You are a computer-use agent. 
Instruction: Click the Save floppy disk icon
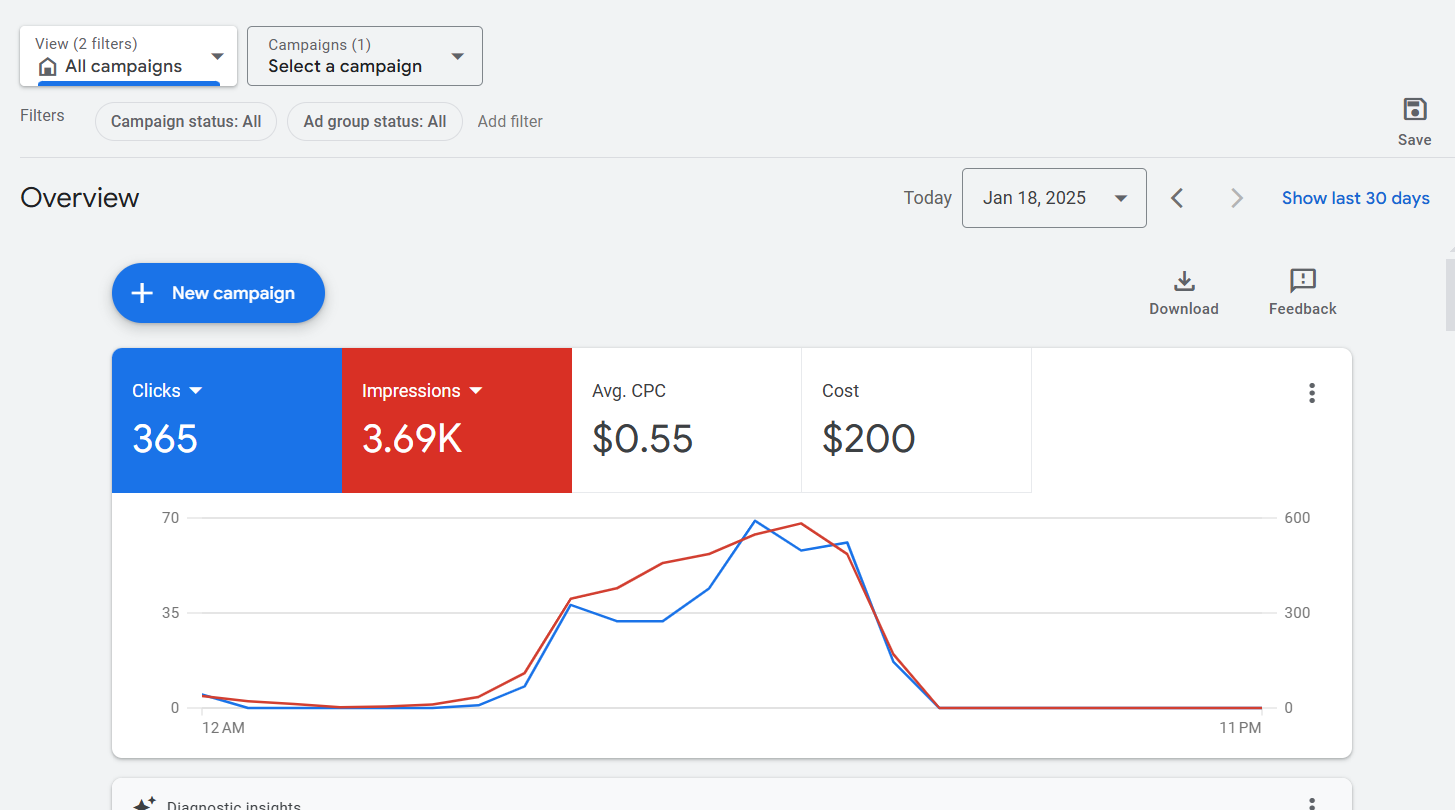(1414, 110)
